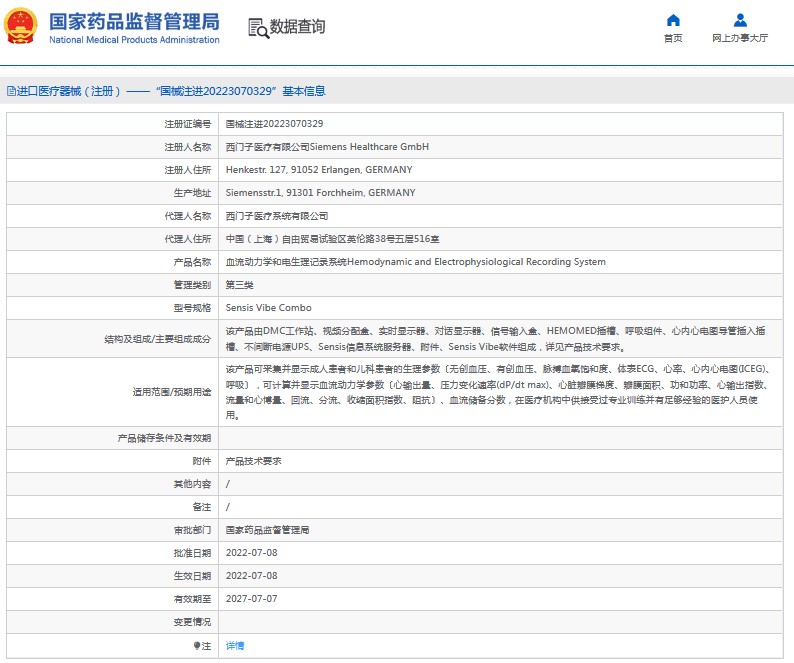
Task: Click the 数据查询 heading text
Action: [x=298, y=27]
